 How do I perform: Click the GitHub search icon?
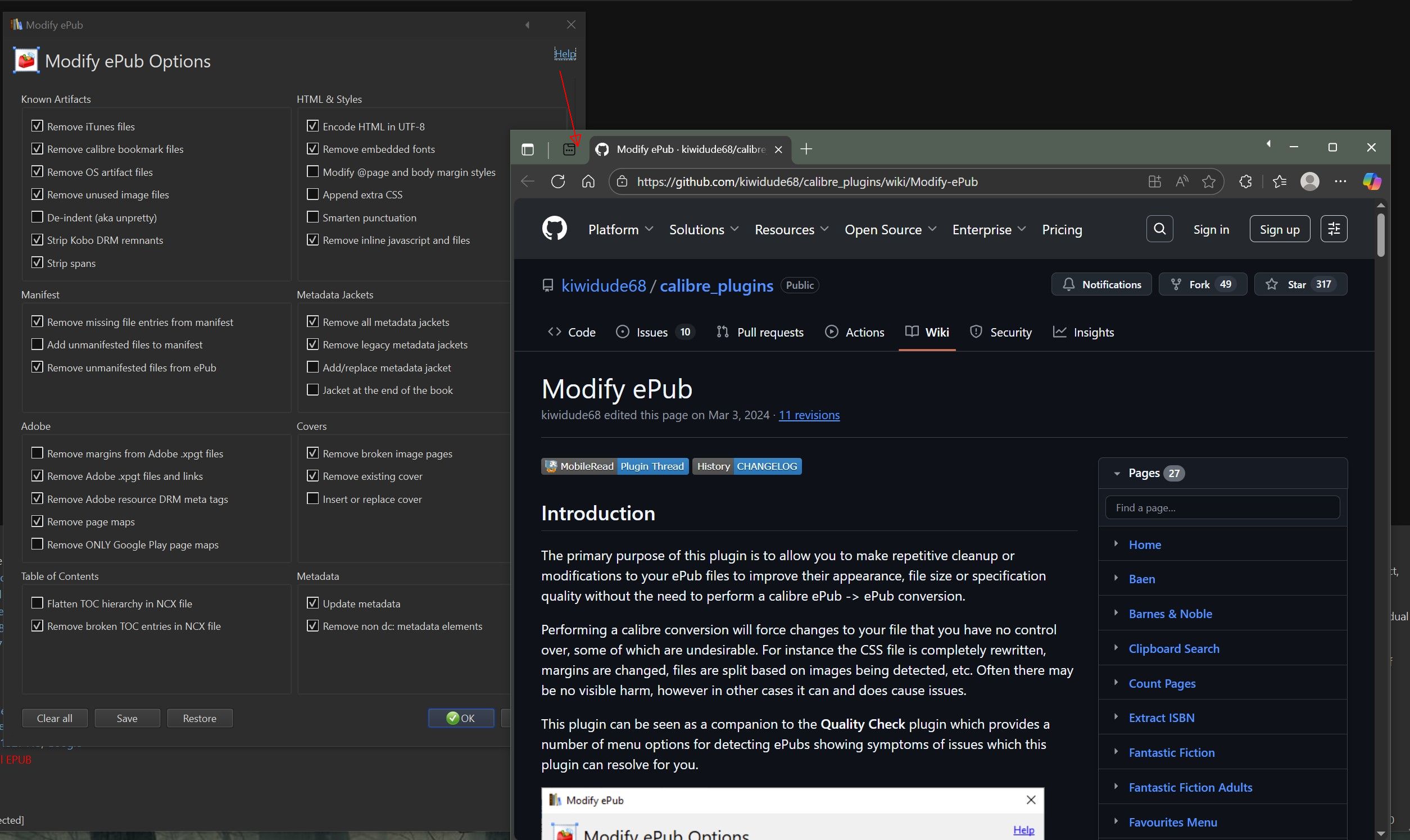point(1159,229)
